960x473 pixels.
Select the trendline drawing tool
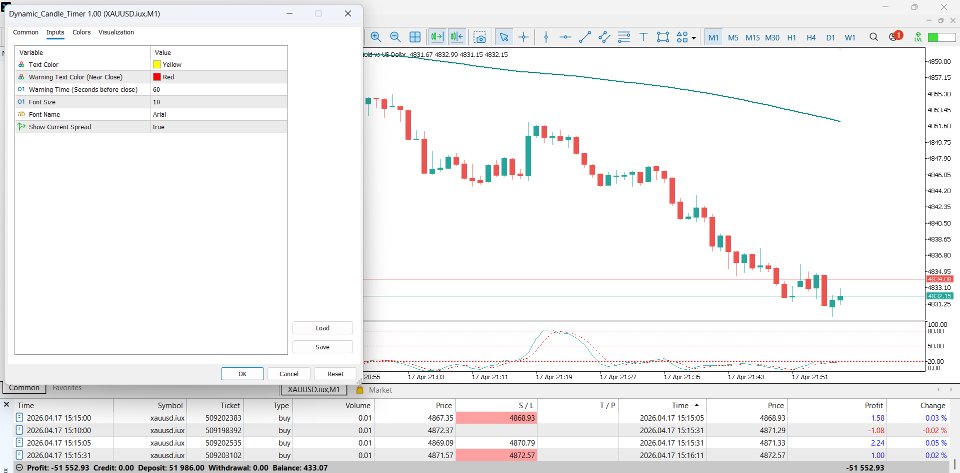[x=585, y=37]
